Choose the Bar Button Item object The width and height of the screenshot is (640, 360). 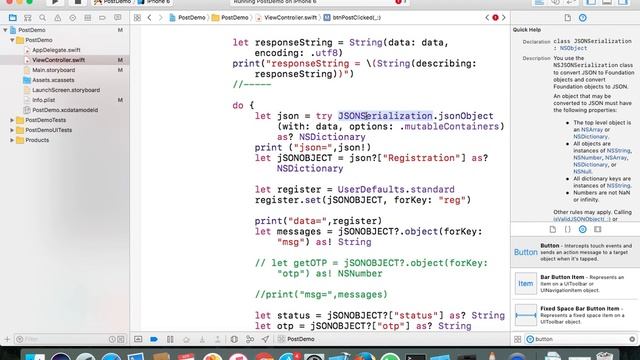(x=575, y=284)
